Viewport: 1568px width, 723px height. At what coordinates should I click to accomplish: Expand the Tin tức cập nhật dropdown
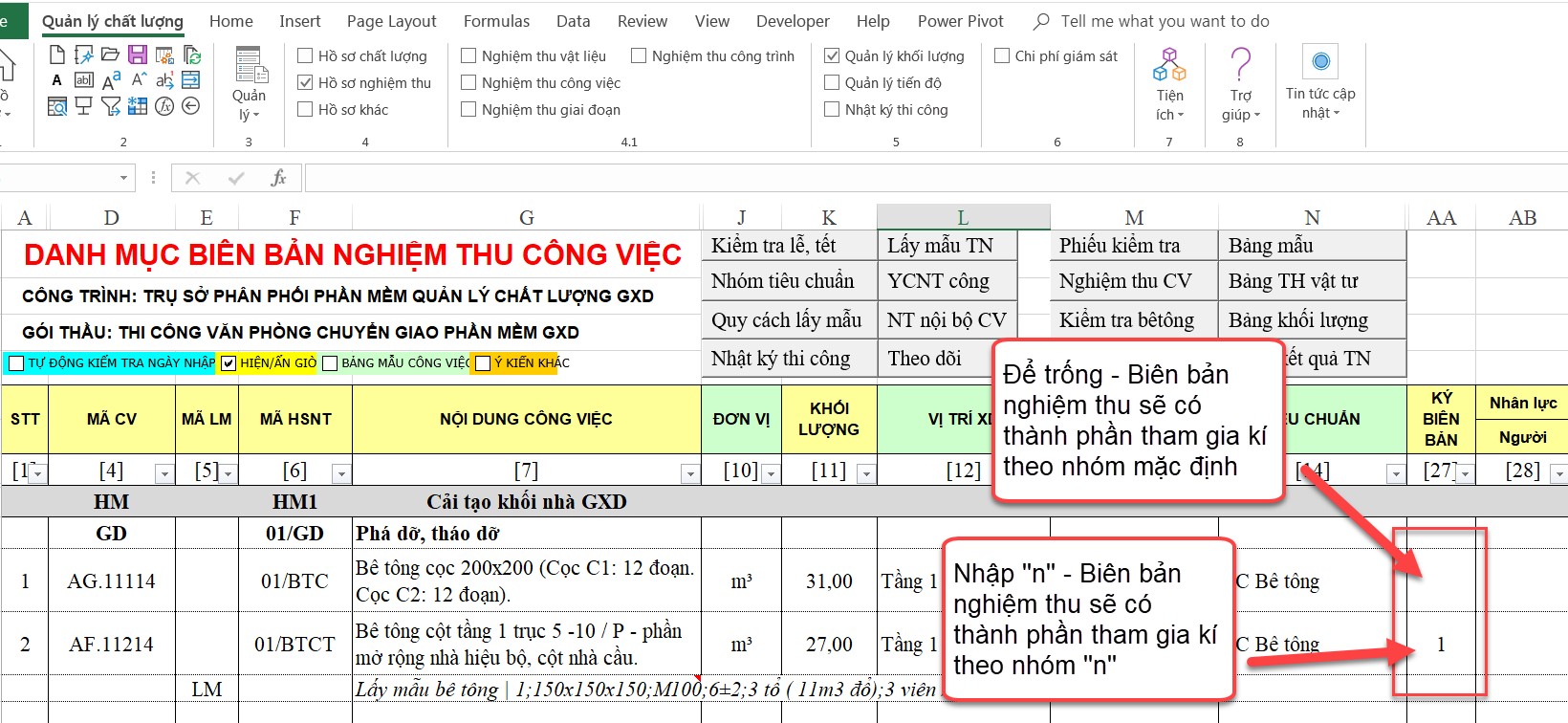tap(1320, 103)
